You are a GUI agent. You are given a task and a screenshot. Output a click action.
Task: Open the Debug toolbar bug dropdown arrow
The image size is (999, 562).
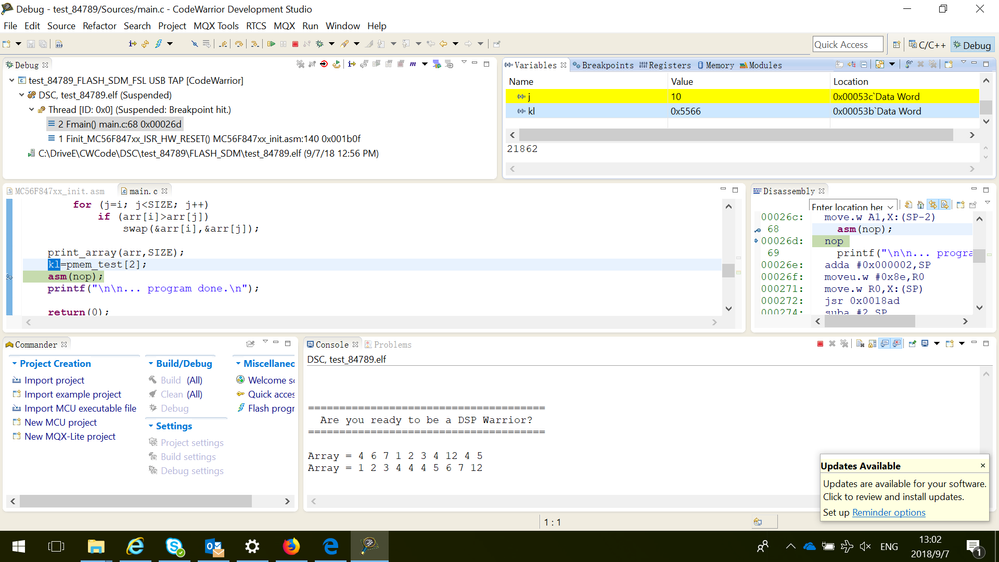(331, 44)
